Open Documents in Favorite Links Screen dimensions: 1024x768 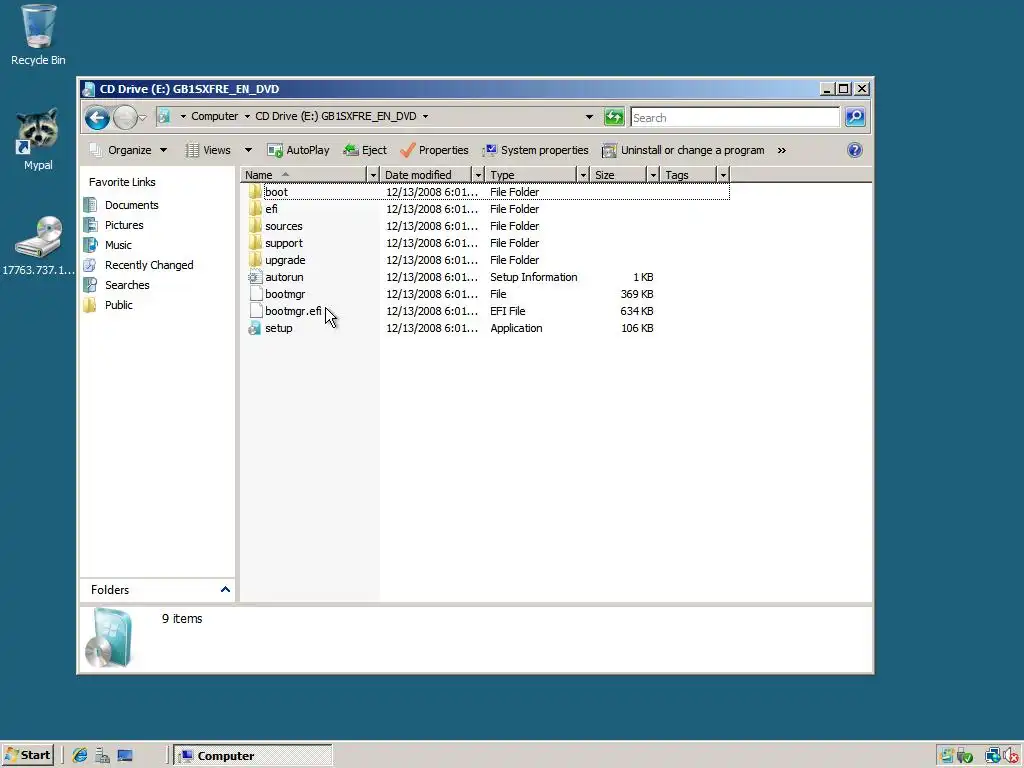coord(121,205)
